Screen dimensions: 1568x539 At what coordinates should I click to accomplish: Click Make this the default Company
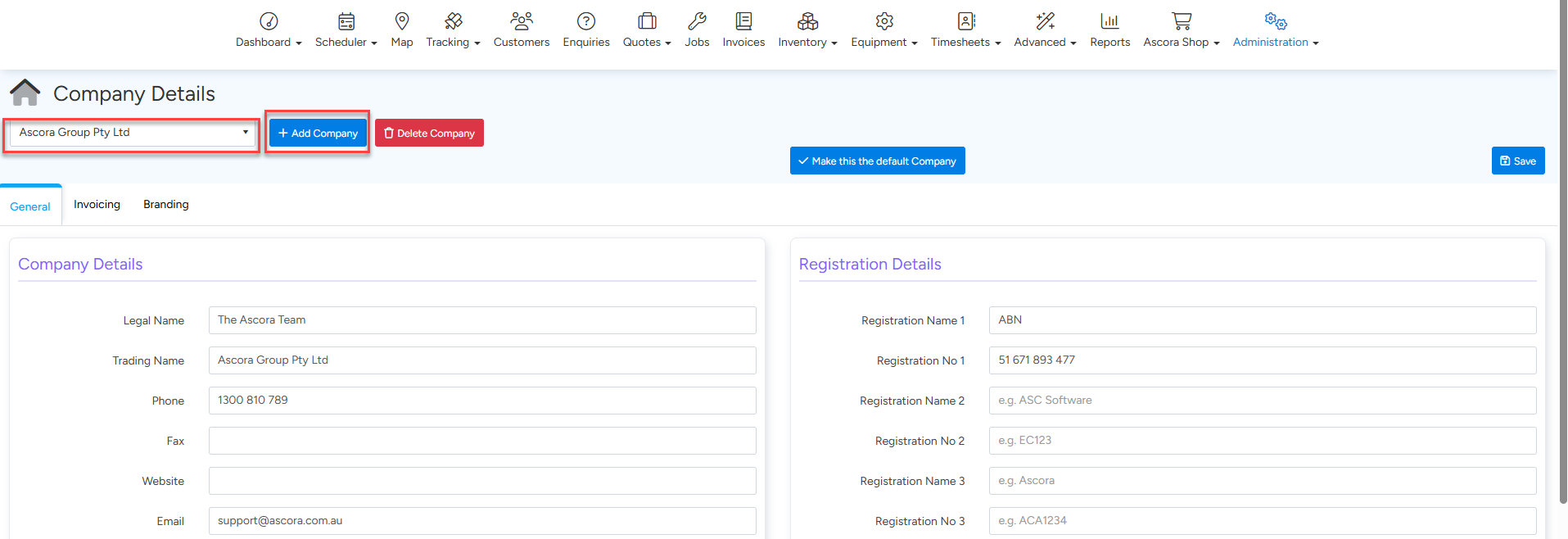(877, 161)
